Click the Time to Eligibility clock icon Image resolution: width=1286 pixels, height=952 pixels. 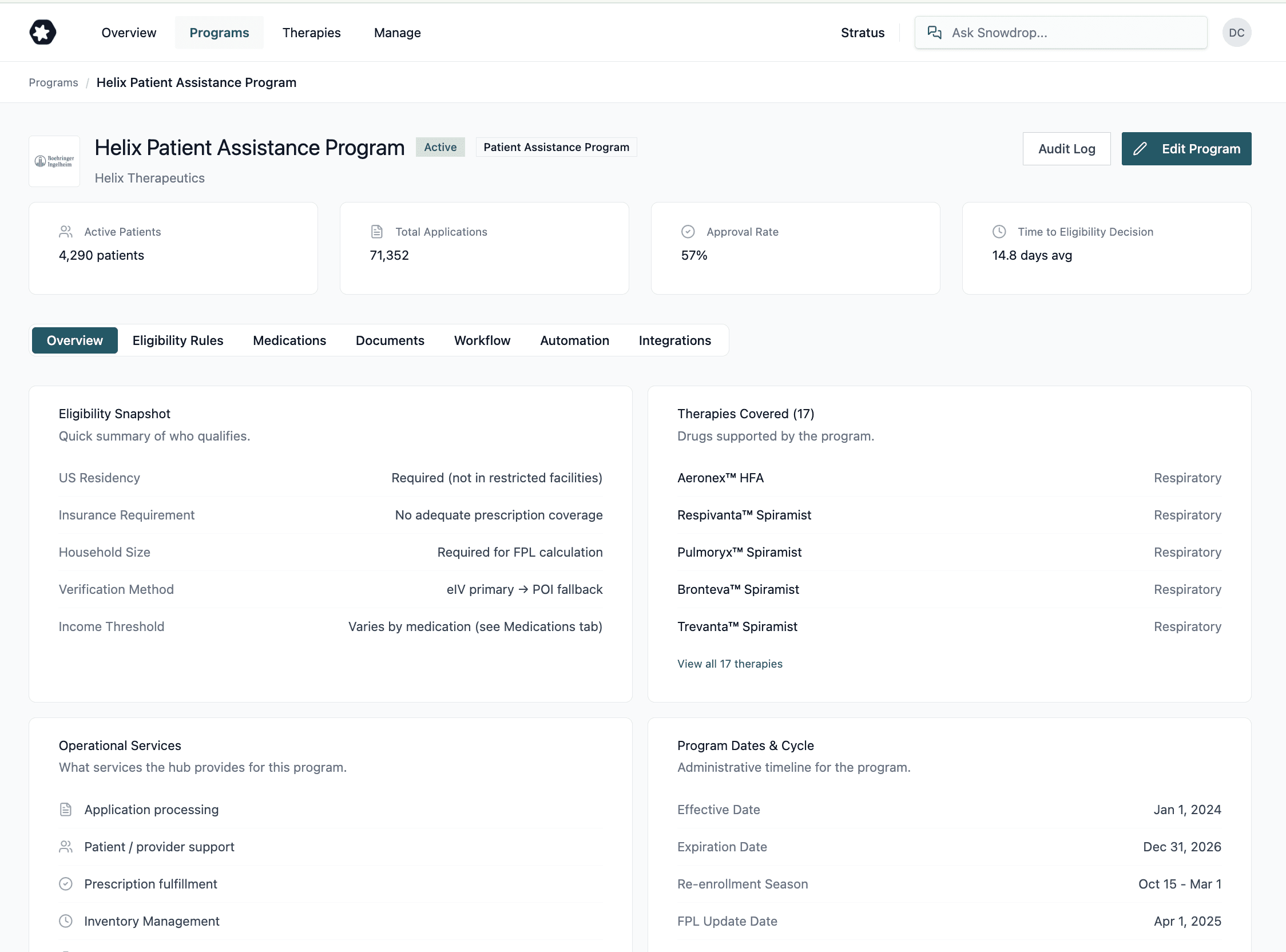[999, 232]
